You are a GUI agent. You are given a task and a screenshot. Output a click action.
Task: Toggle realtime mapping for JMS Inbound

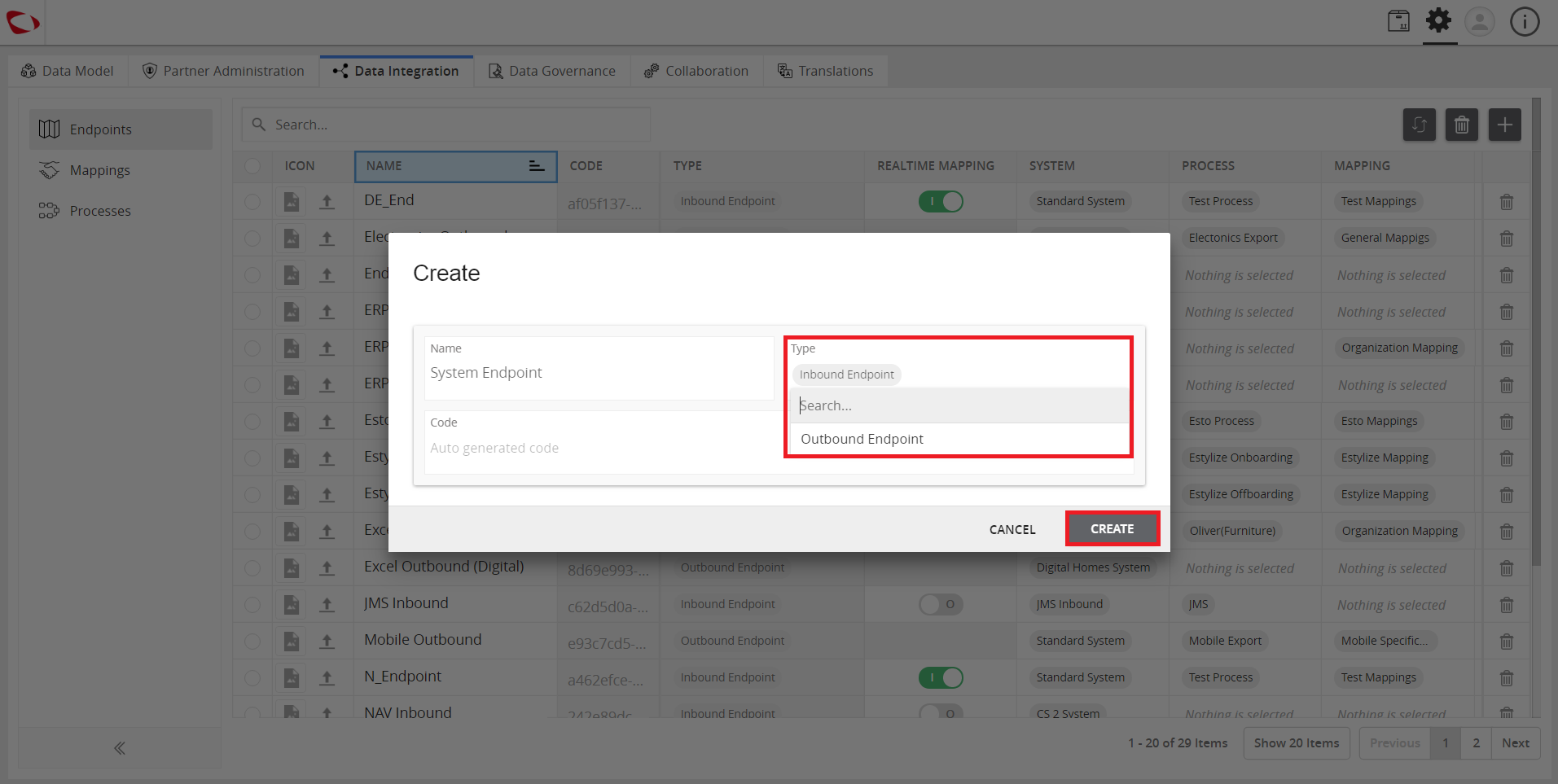[941, 605]
